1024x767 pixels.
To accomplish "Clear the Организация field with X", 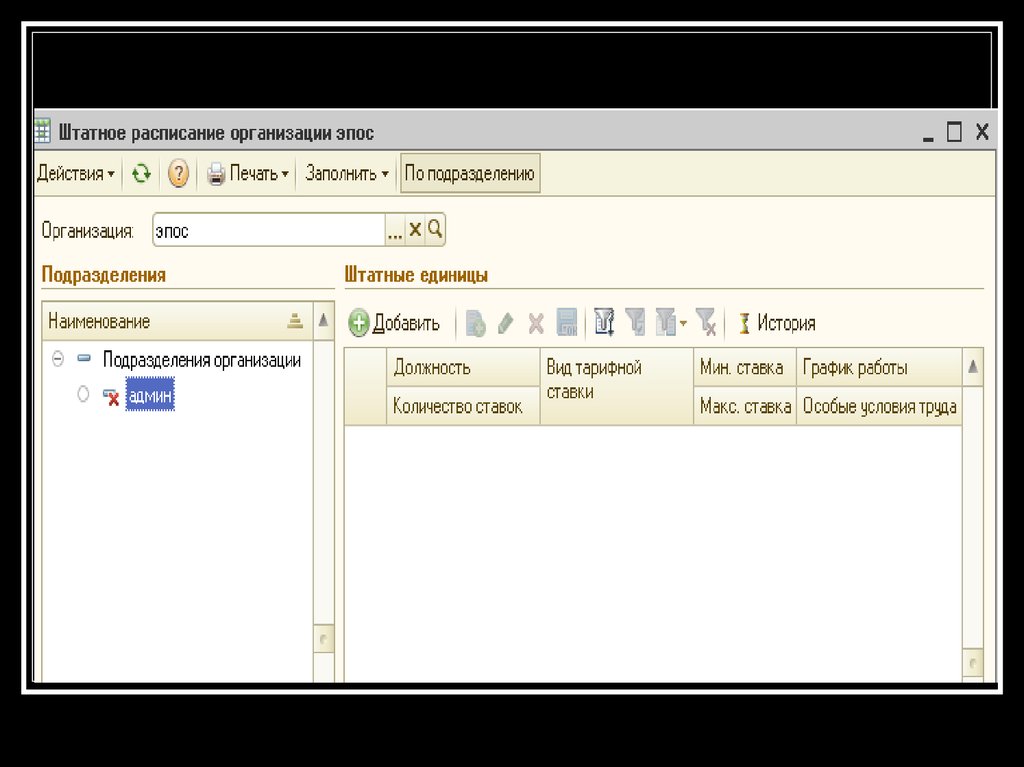I will (415, 230).
